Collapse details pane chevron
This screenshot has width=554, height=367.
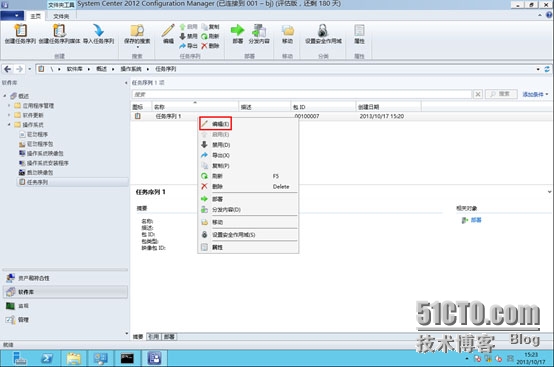[549, 192]
